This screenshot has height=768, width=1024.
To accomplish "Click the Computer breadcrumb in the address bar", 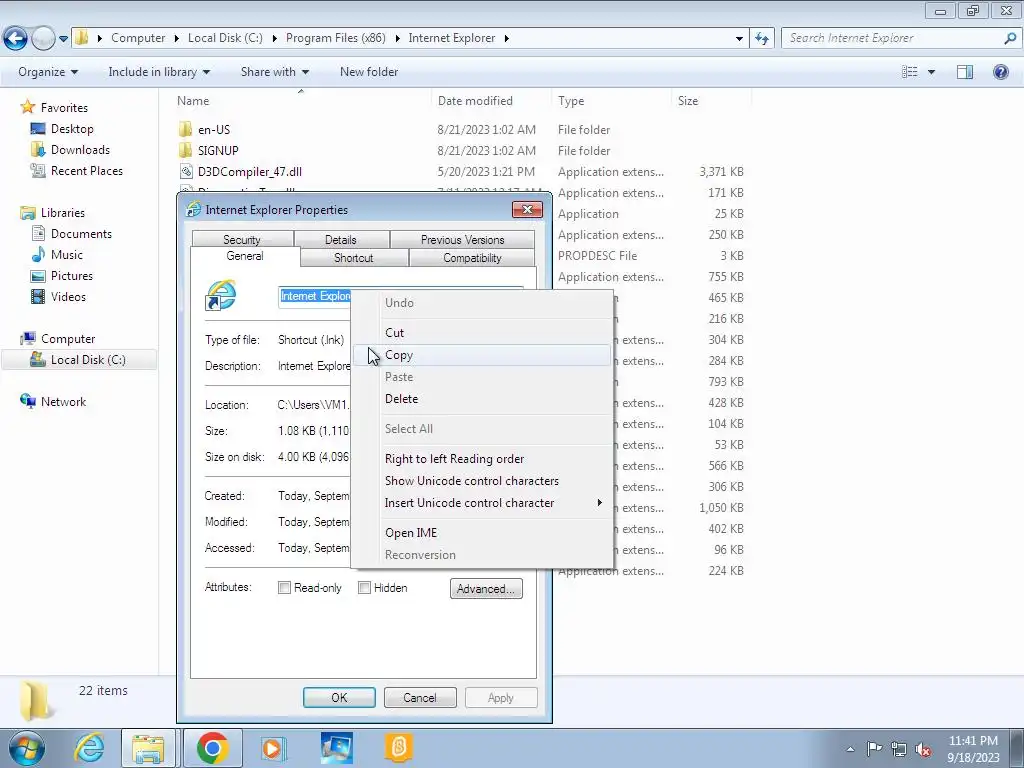I will click(138, 38).
